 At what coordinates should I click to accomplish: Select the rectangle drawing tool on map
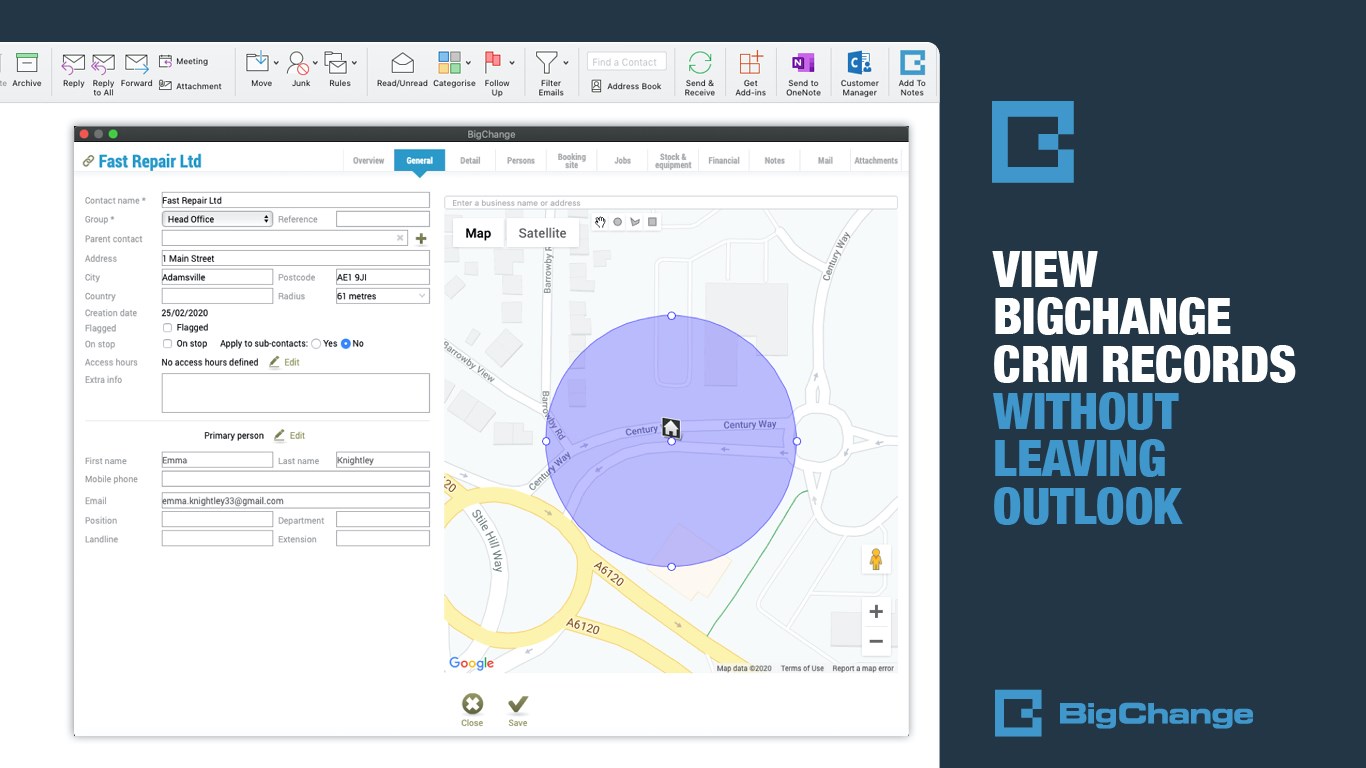652,222
